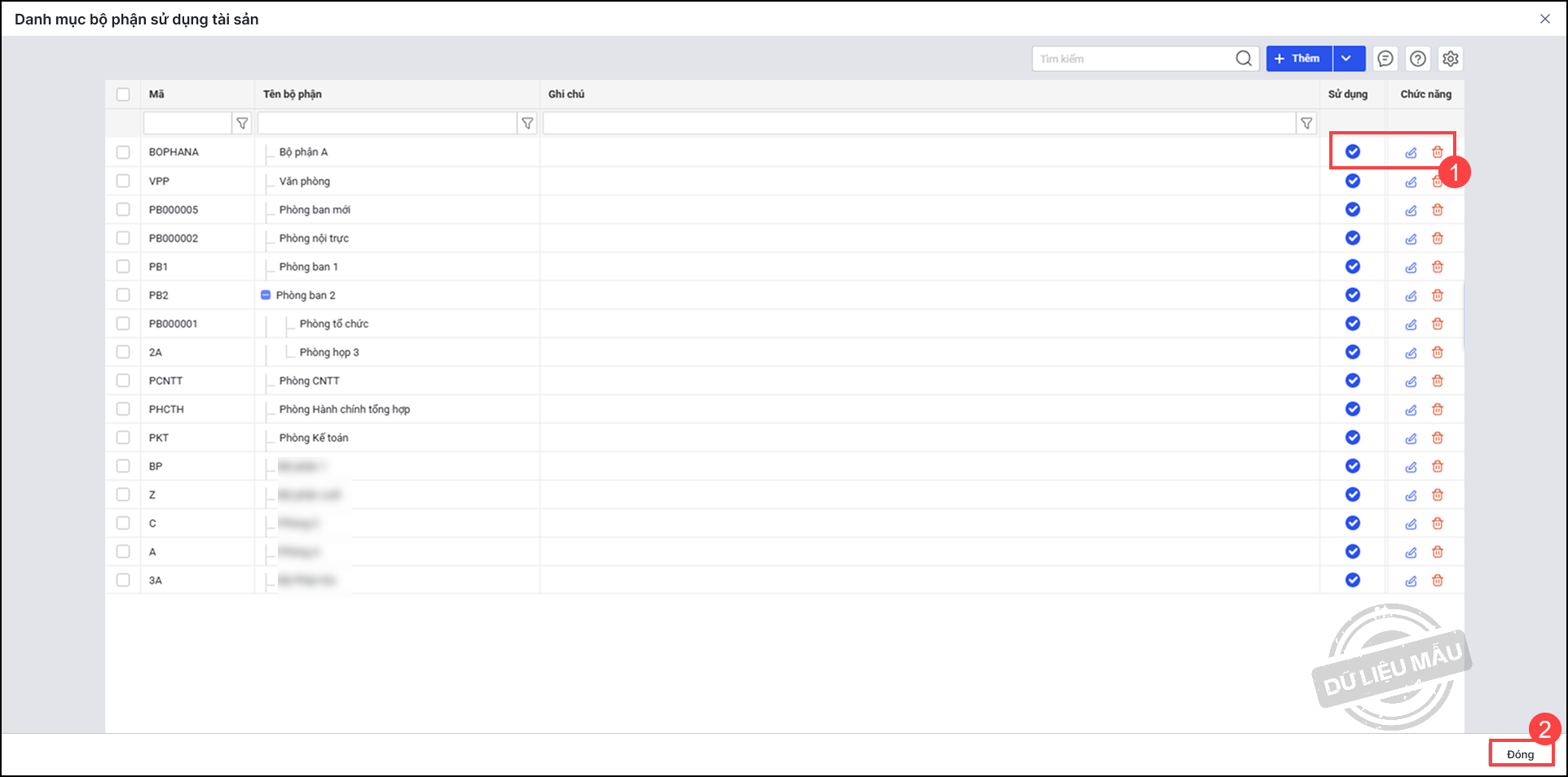Image resolution: width=1568 pixels, height=777 pixels.
Task: Edit the BOPHANA row
Action: (1411, 152)
